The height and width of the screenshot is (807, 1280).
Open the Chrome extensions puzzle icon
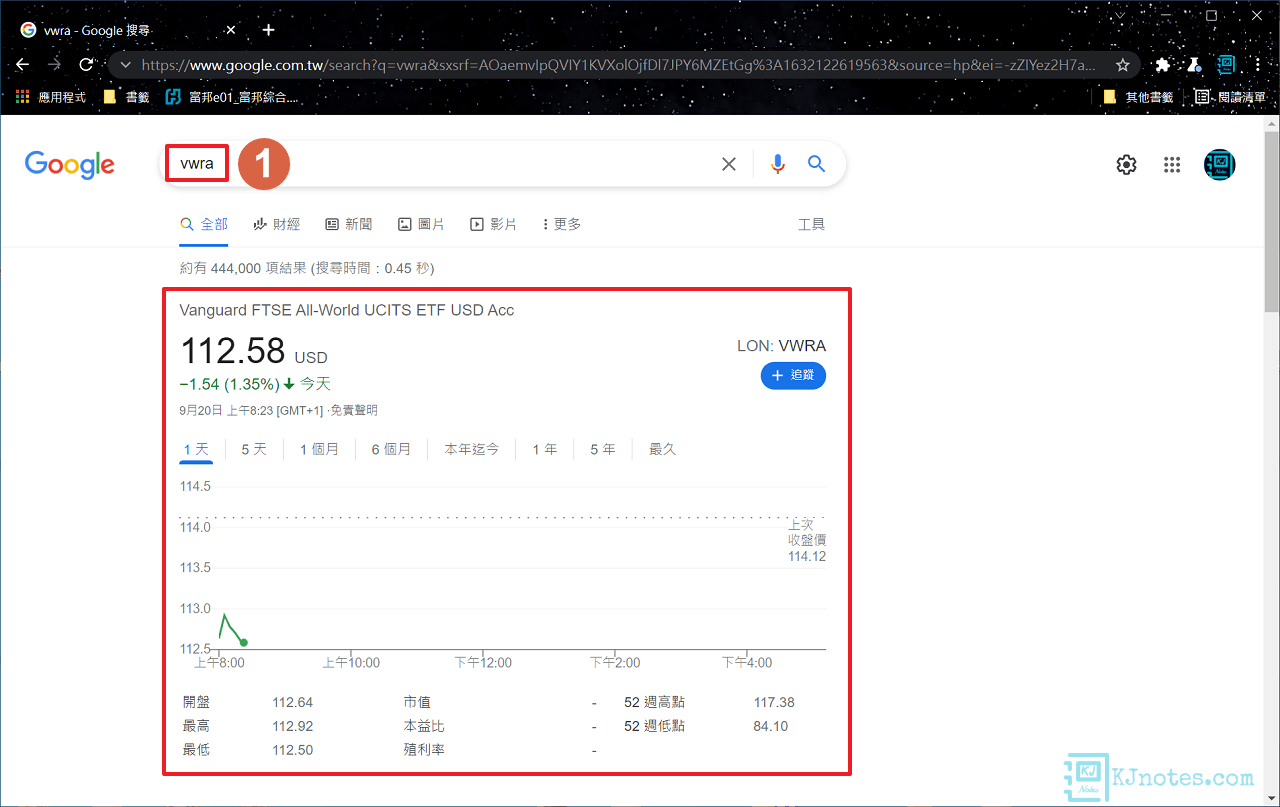pos(1162,65)
